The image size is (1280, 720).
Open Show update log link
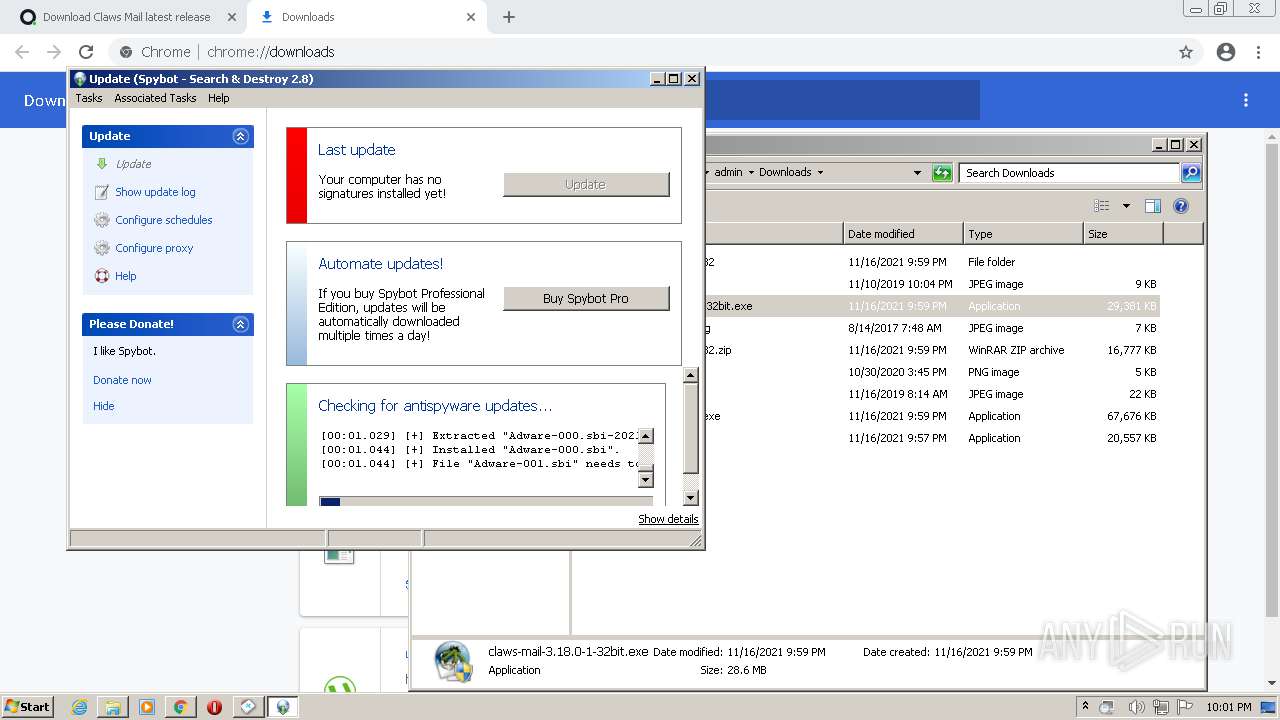(x=155, y=192)
